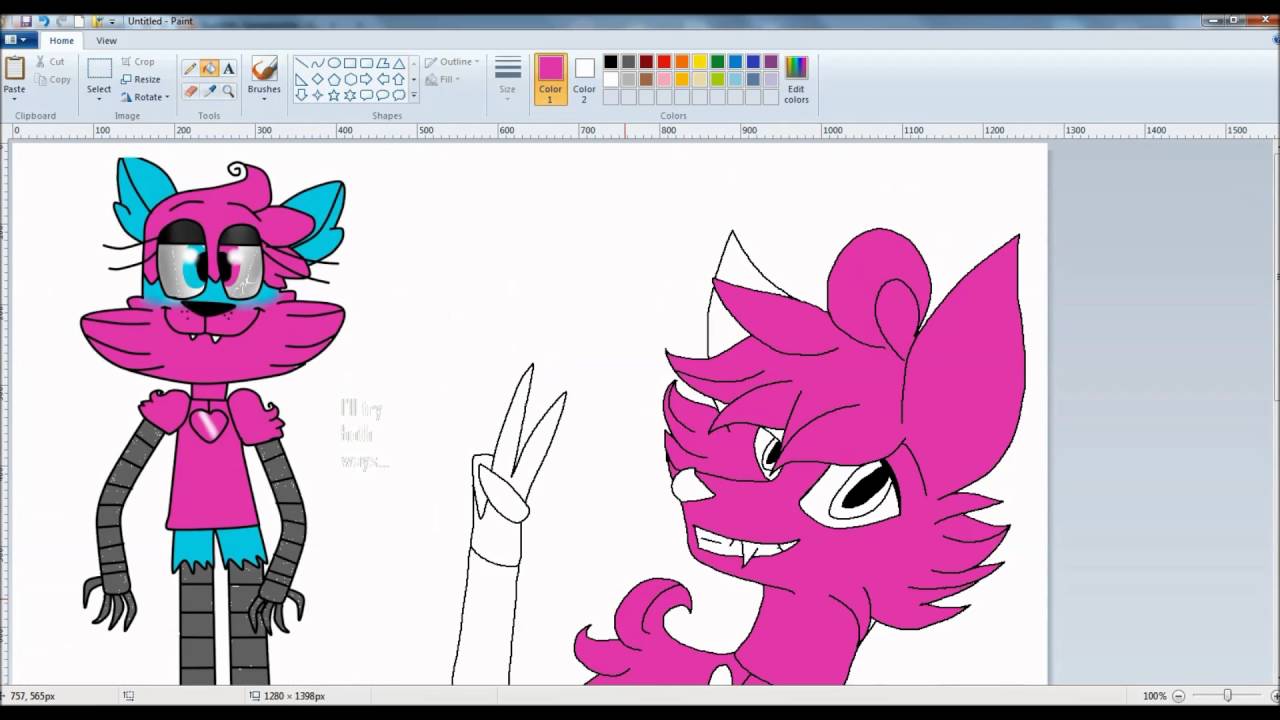Pick the purple color swatch
Viewport: 1280px width, 720px height.
[771, 62]
